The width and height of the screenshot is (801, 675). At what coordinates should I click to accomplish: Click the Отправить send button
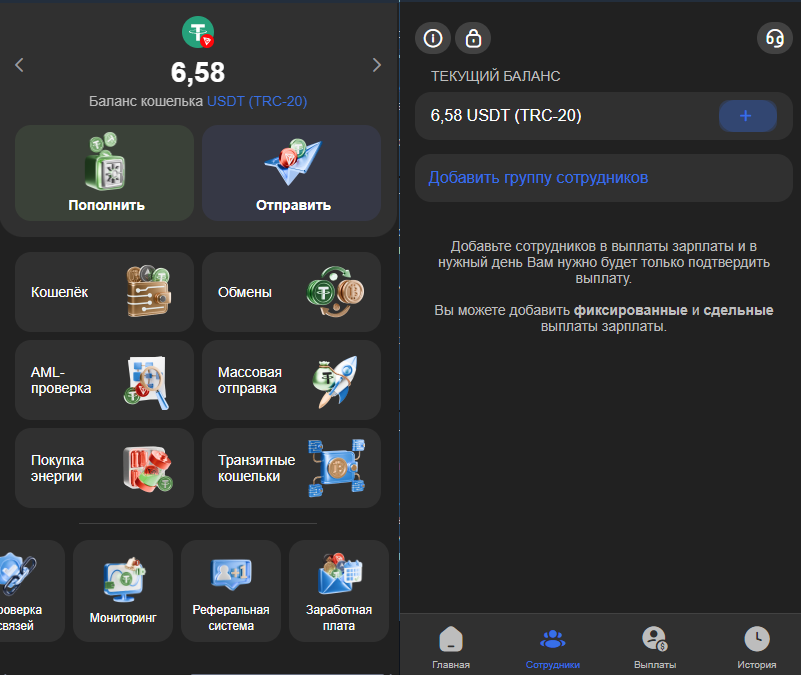[291, 173]
